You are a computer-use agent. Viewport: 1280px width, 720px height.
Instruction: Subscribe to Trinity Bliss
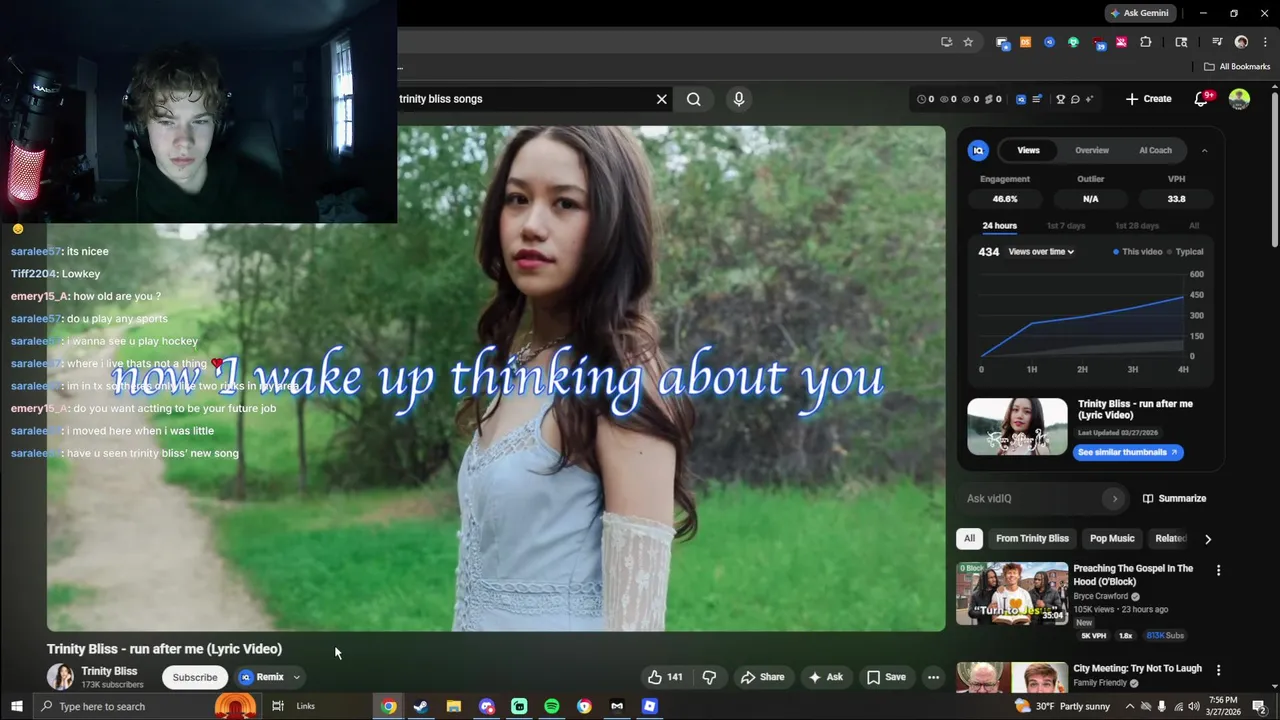click(x=195, y=677)
